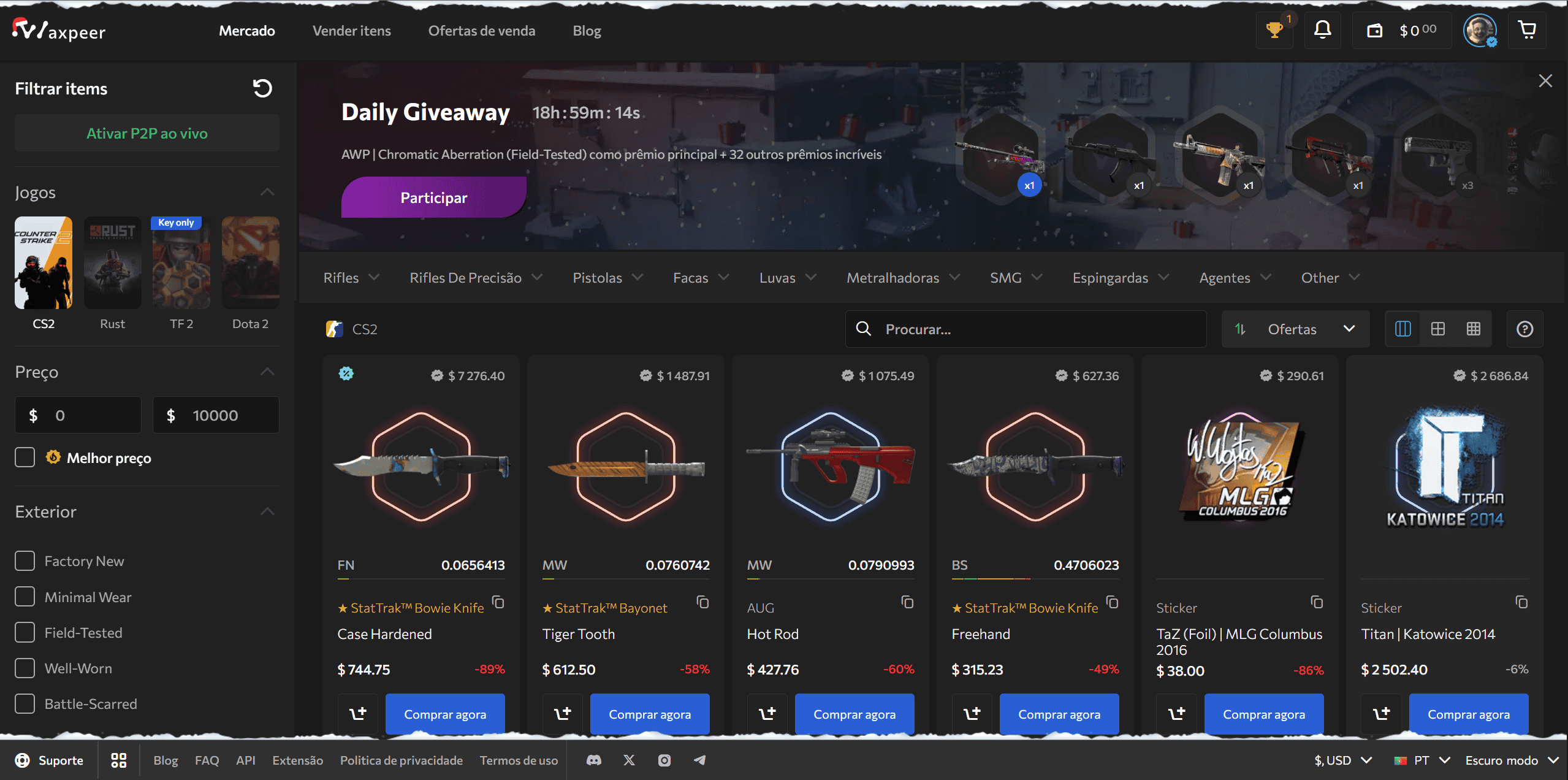Viewport: 1568px width, 780px height.
Task: Open the Instagram link in the footer
Action: click(x=664, y=760)
